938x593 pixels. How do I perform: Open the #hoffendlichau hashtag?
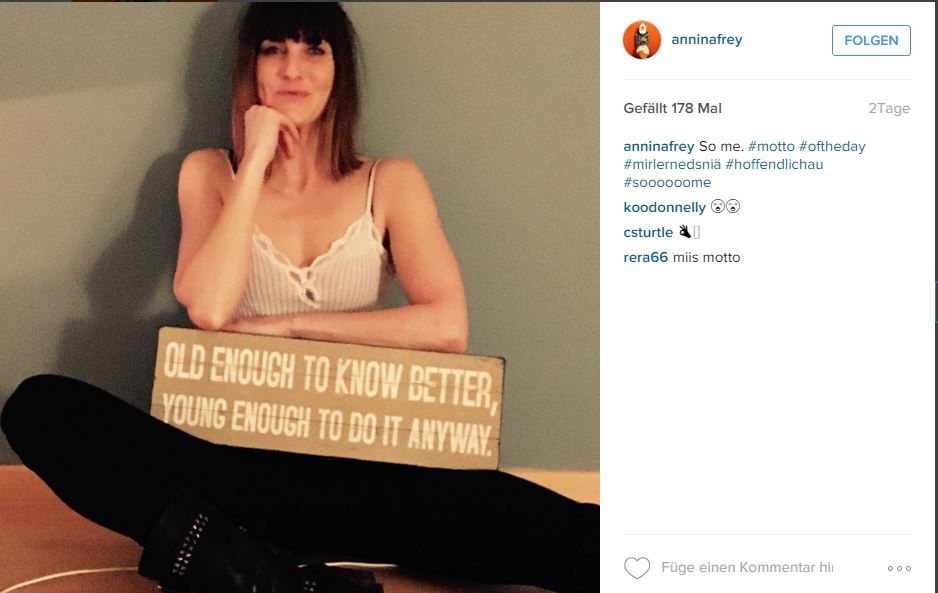pyautogui.click(x=774, y=164)
